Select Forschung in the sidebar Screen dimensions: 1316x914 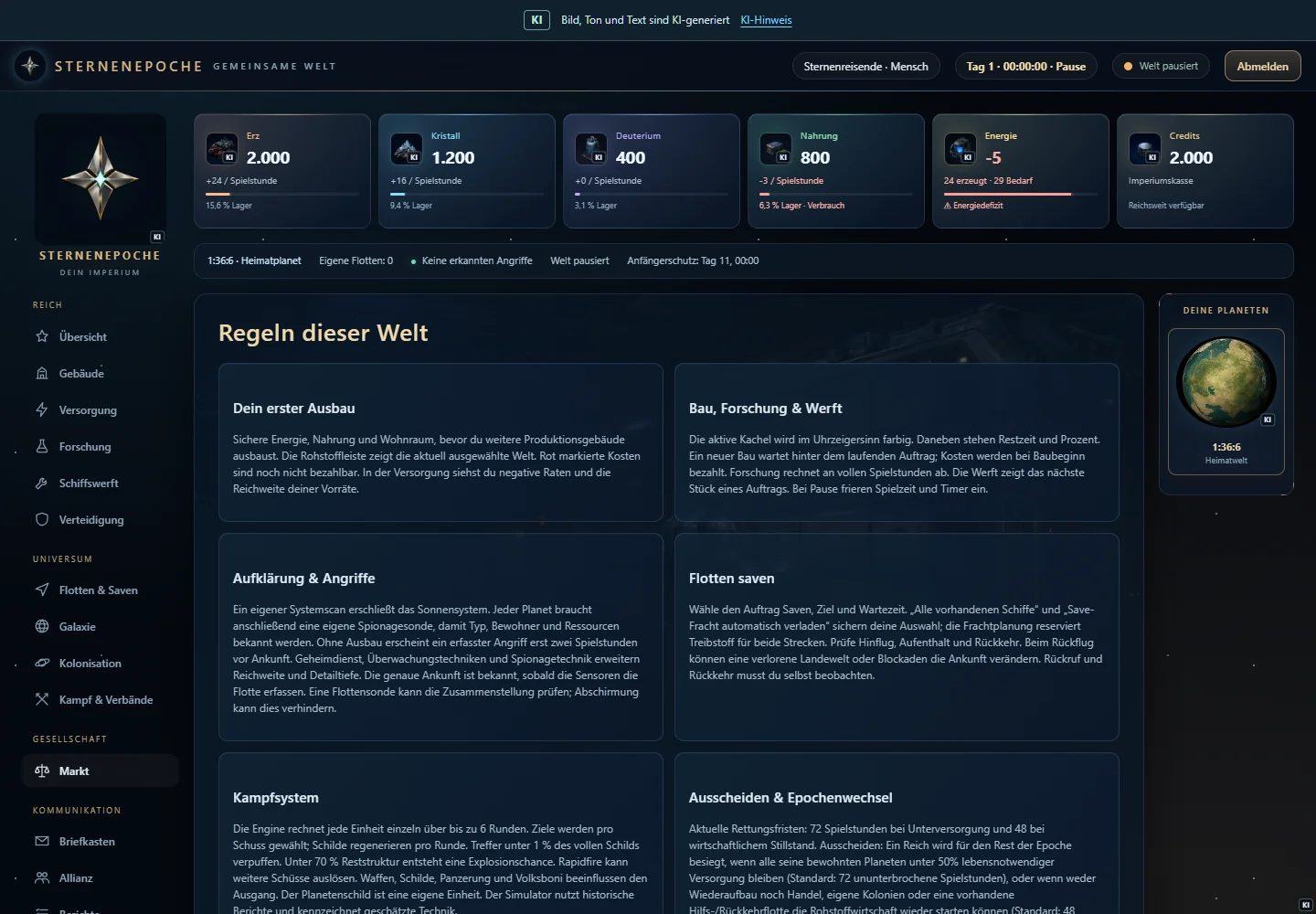101,446
